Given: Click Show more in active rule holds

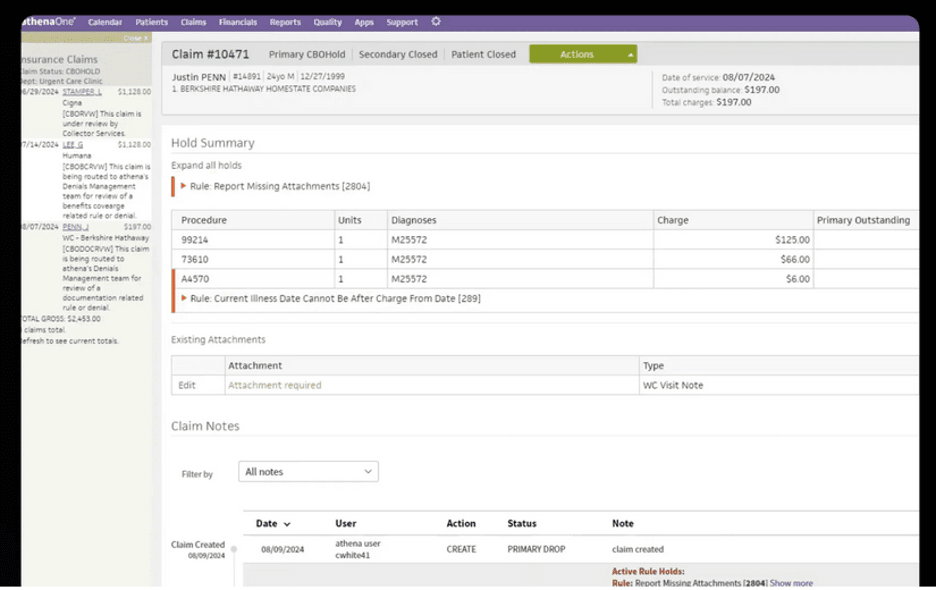Looking at the screenshot, I should (790, 583).
